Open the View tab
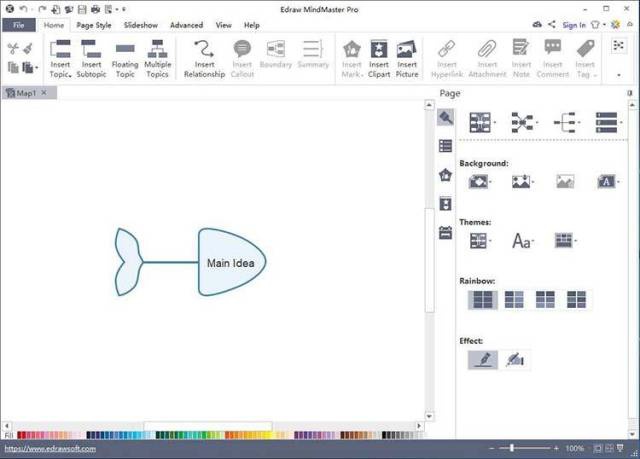640x459 pixels. (224, 25)
